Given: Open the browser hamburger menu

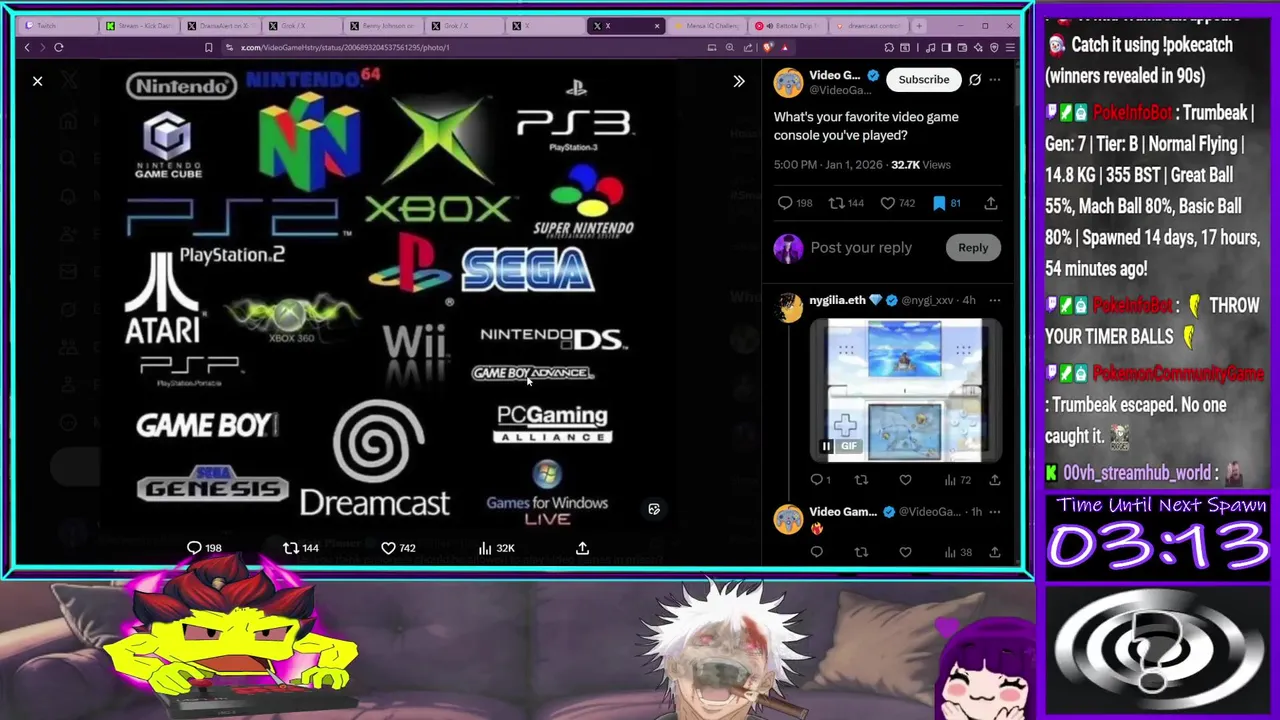Looking at the screenshot, I should coord(1010,47).
